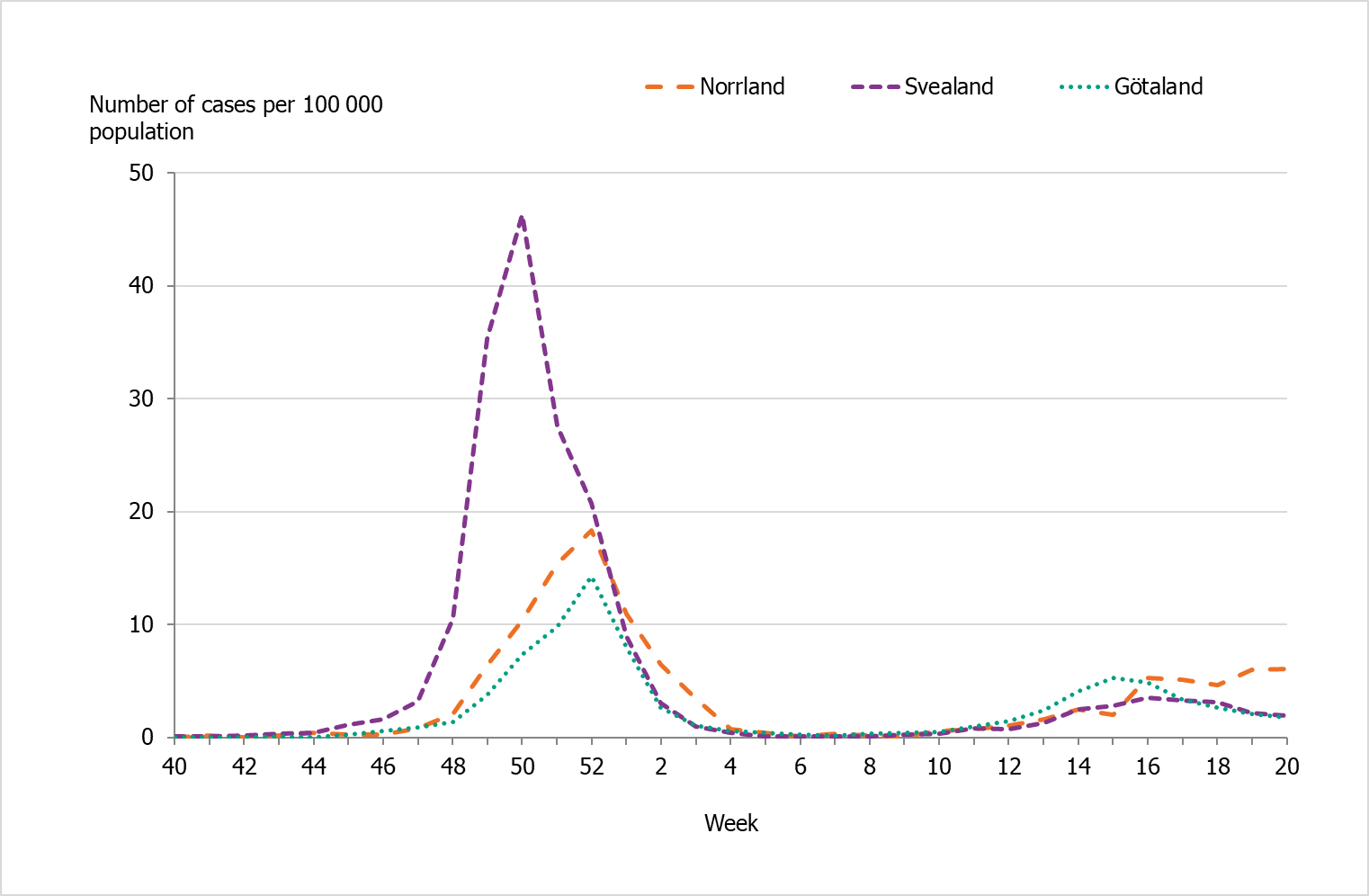
Task: Click the y-axis value 40
Action: click(141, 285)
